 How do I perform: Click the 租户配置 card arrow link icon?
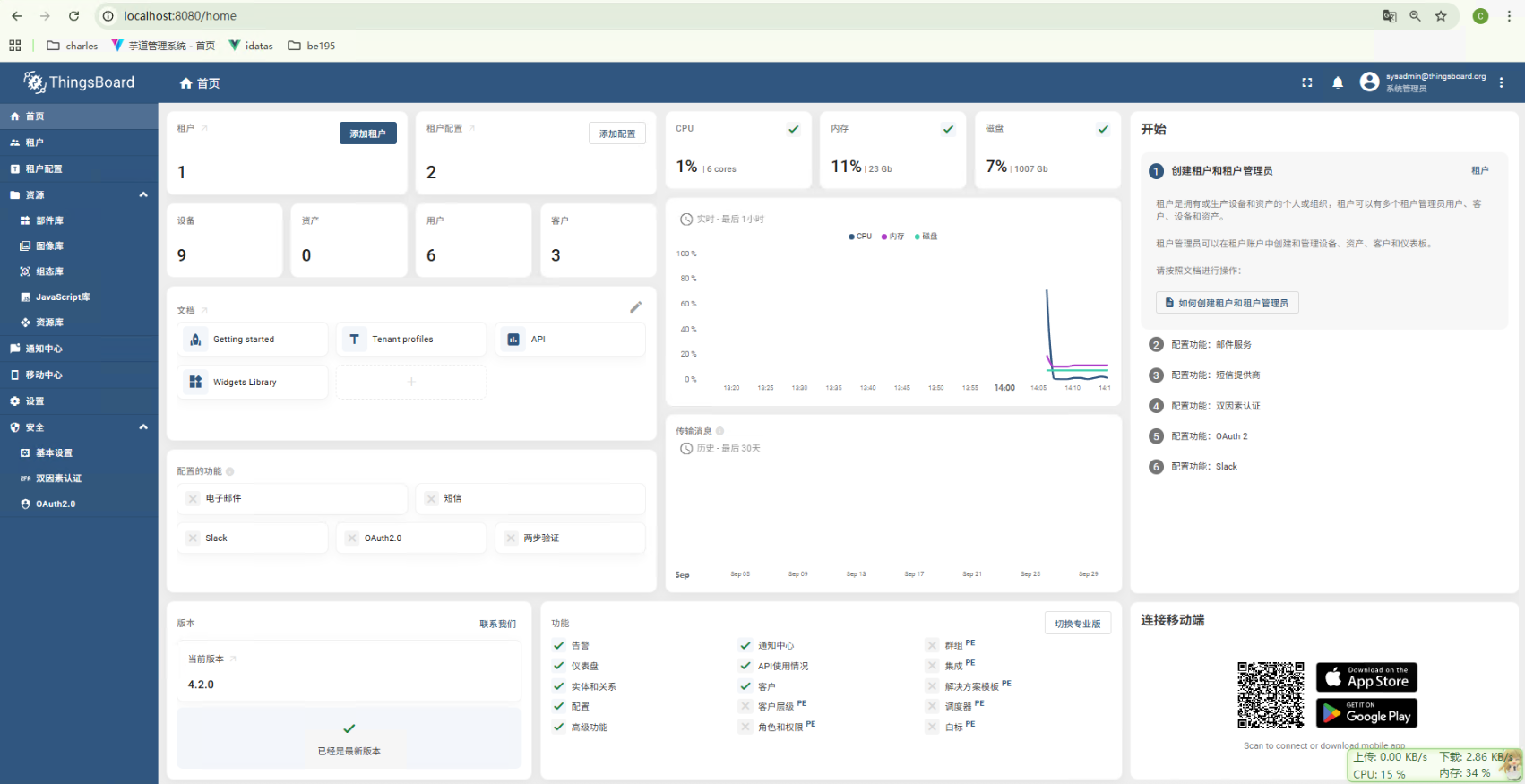pos(472,128)
